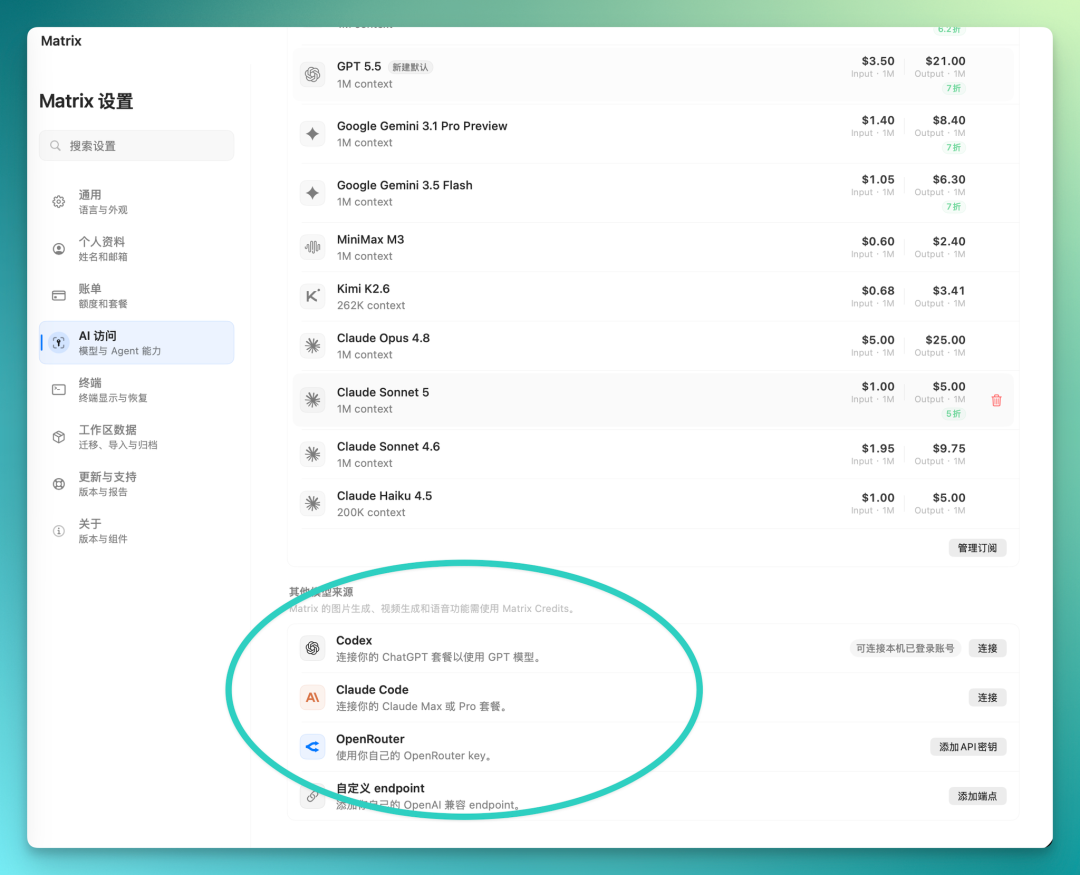The width and height of the screenshot is (1080, 875).
Task: Click the OpenRouter logo icon
Action: pyautogui.click(x=313, y=747)
